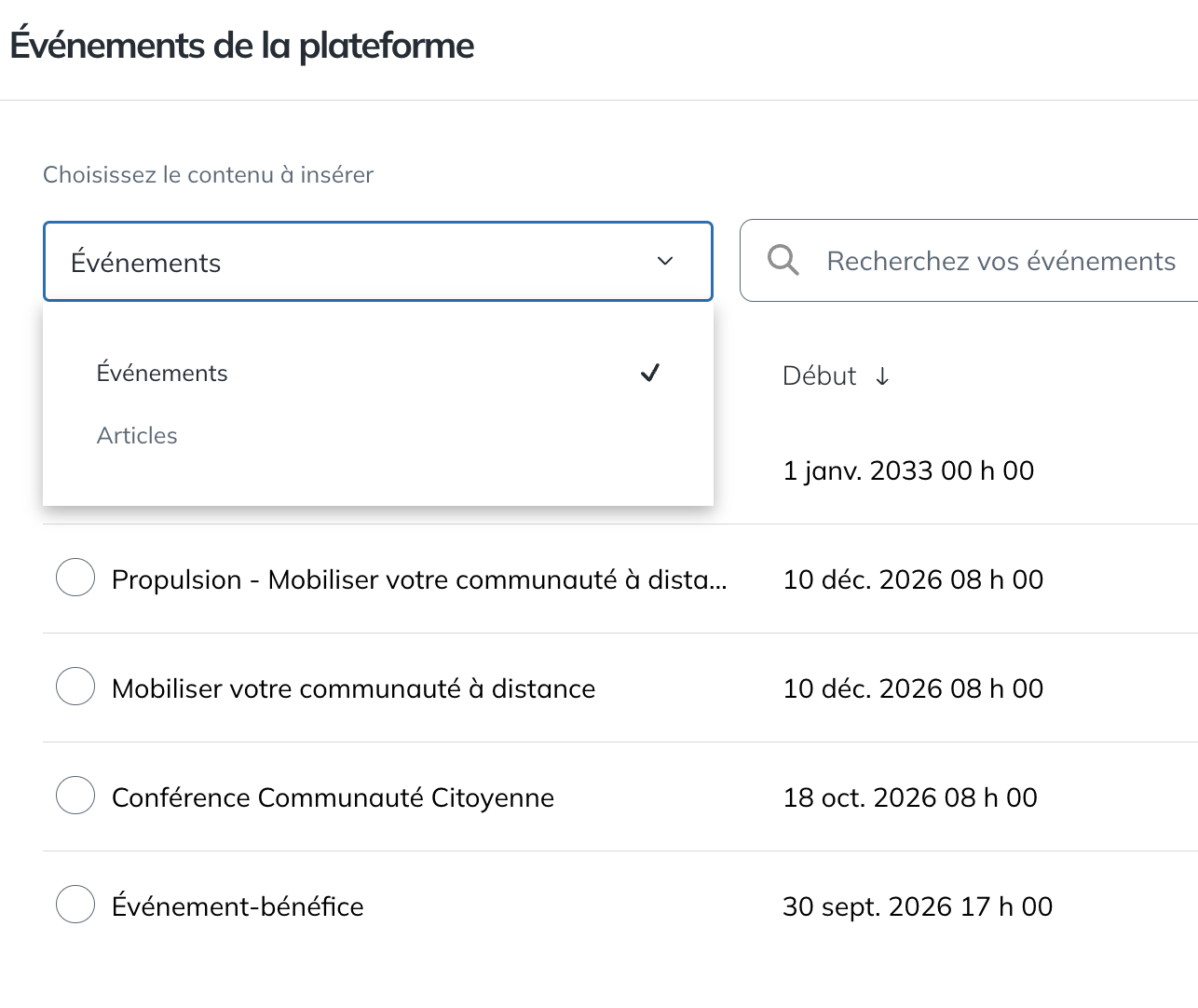Image resolution: width=1198 pixels, height=1008 pixels.
Task: Click the Événements combo box selected value text
Action: tap(146, 263)
